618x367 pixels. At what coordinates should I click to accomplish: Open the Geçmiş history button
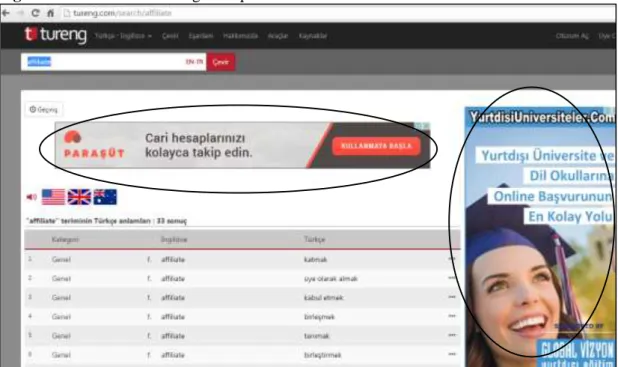(44, 110)
